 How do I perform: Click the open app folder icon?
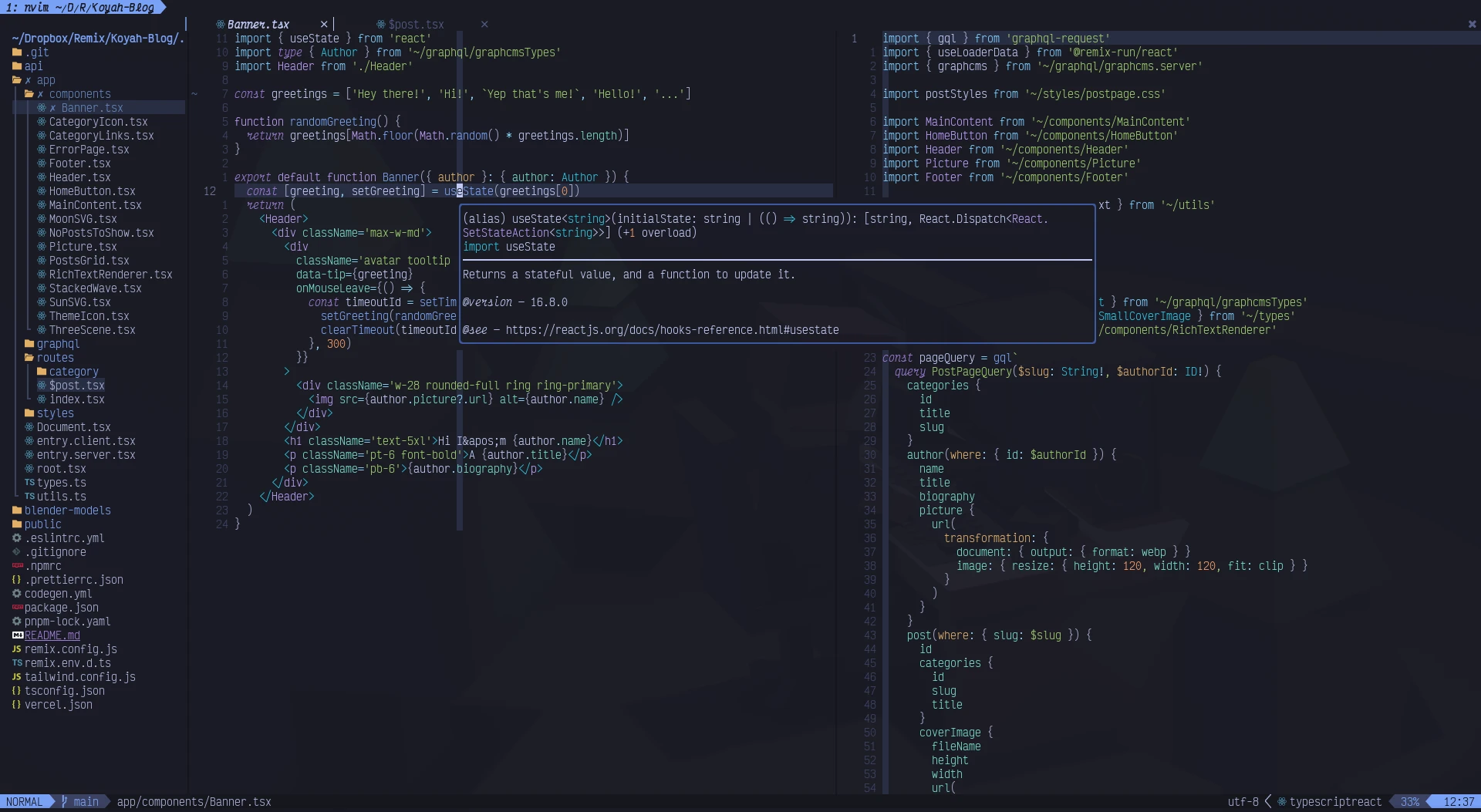pyautogui.click(x=17, y=80)
